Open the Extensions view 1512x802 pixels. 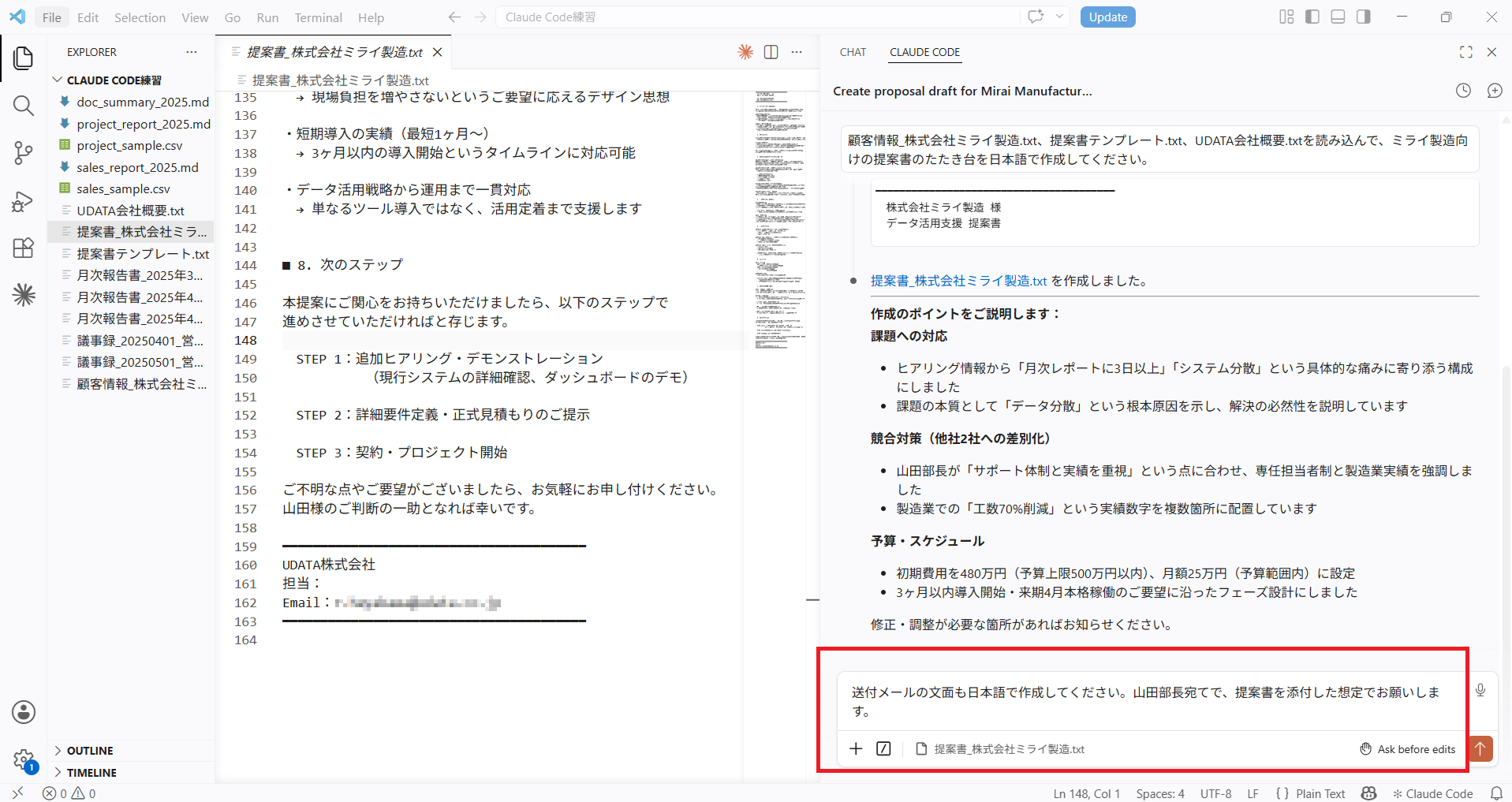[x=24, y=248]
